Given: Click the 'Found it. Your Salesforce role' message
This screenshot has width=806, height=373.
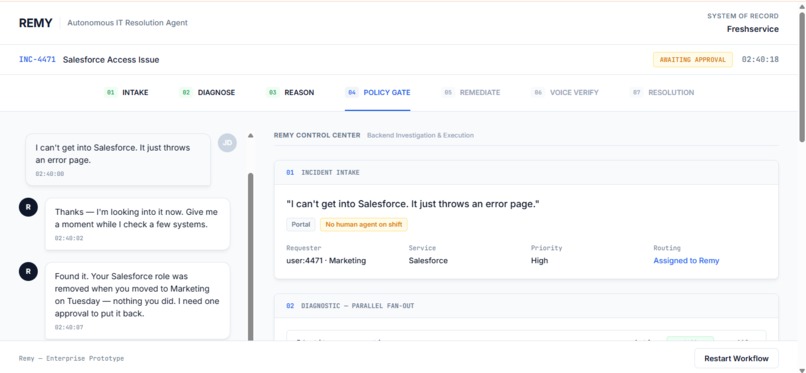Looking at the screenshot, I should (x=137, y=301).
